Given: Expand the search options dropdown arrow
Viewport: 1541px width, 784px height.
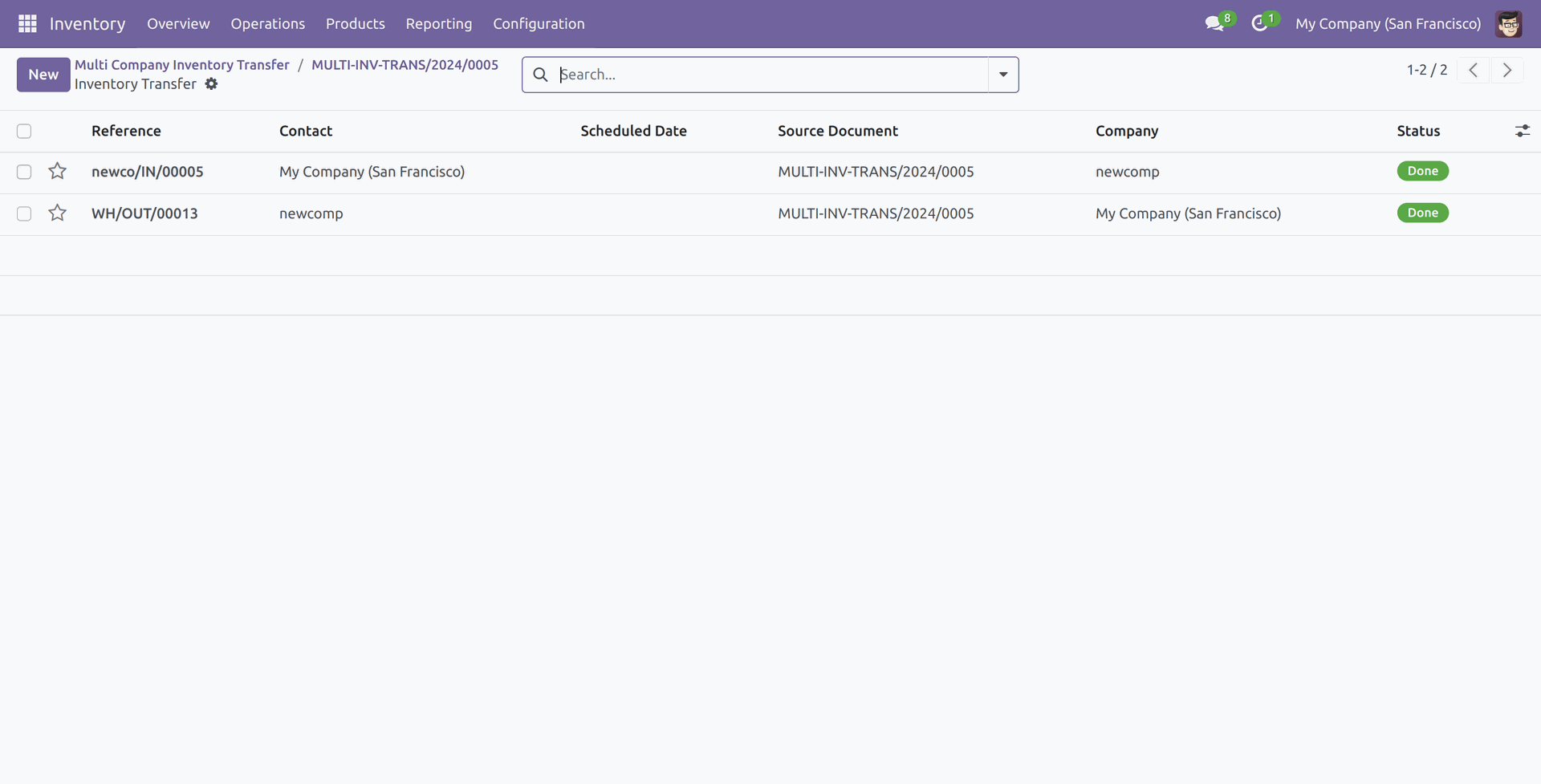Looking at the screenshot, I should (x=1003, y=75).
